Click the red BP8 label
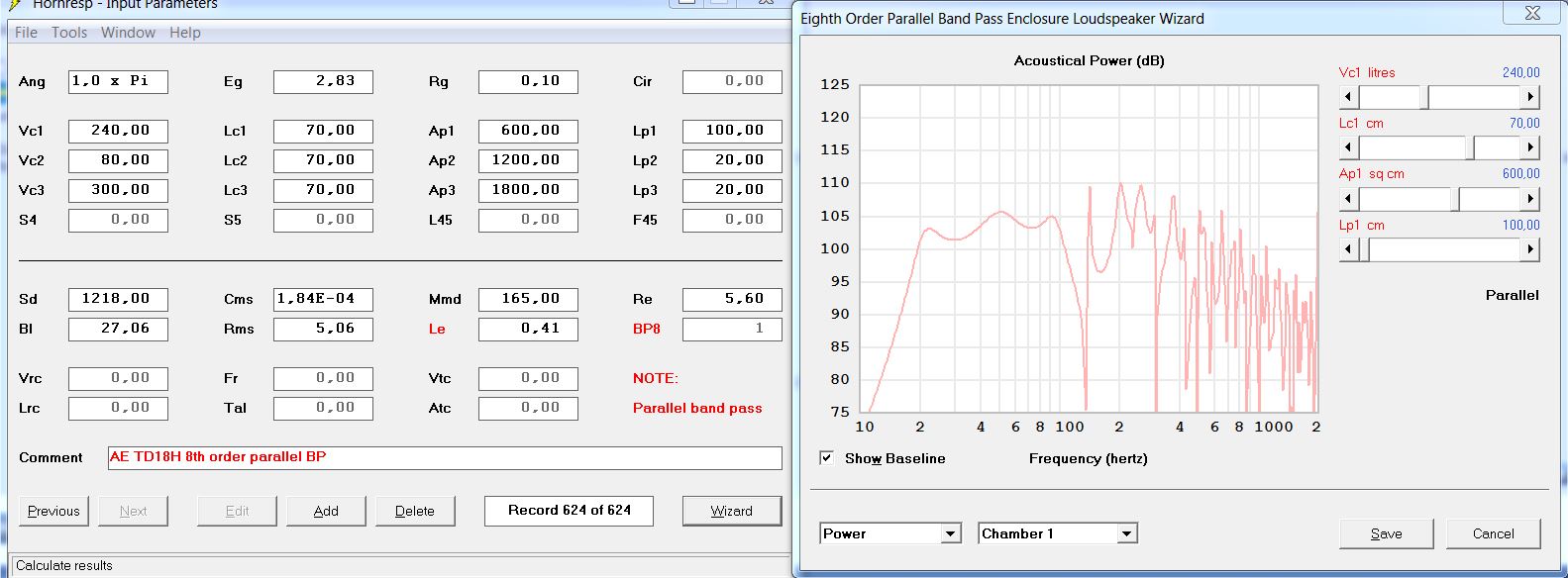Screen dimensions: 1568x578 click(x=646, y=329)
